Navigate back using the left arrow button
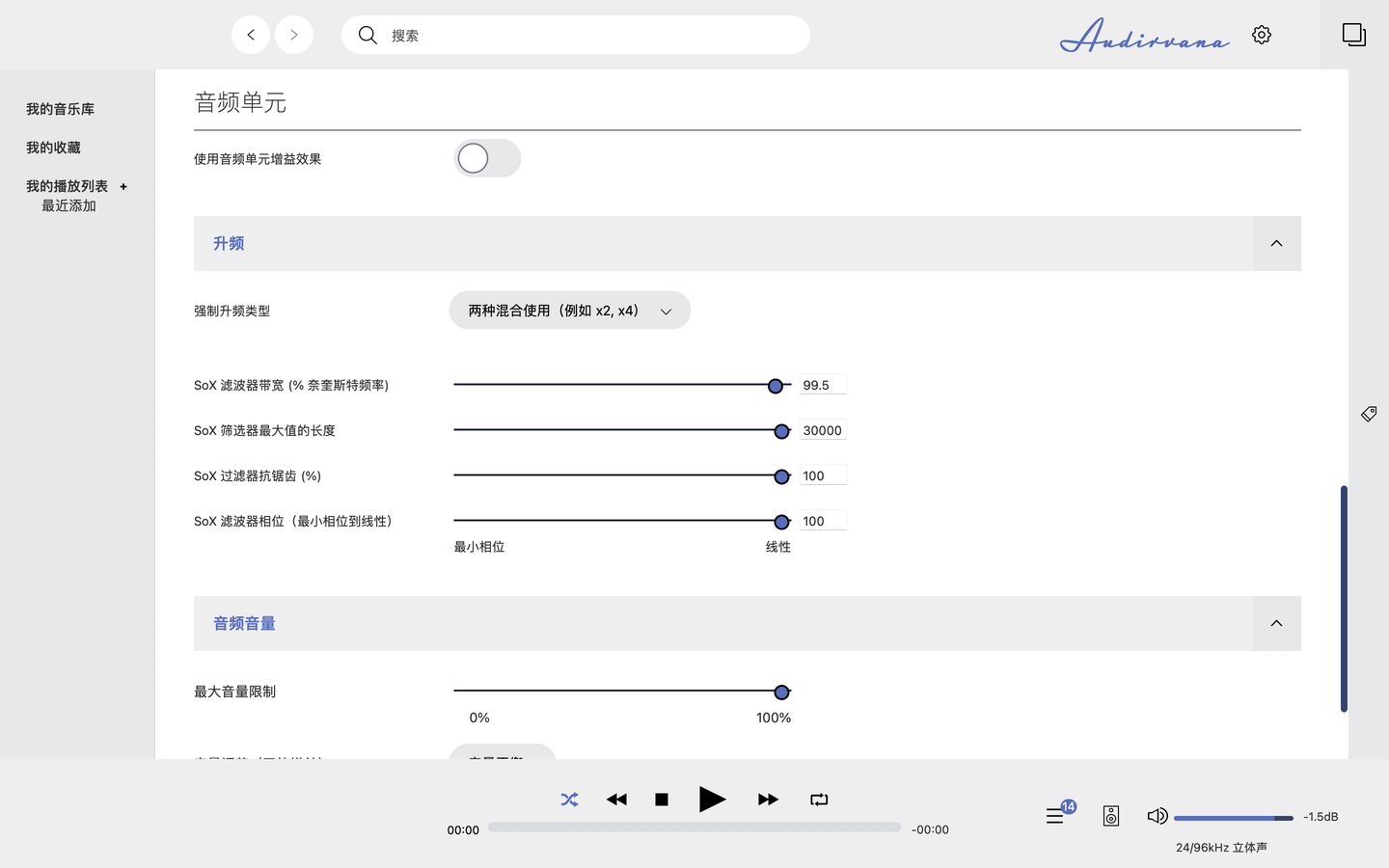 [x=250, y=34]
